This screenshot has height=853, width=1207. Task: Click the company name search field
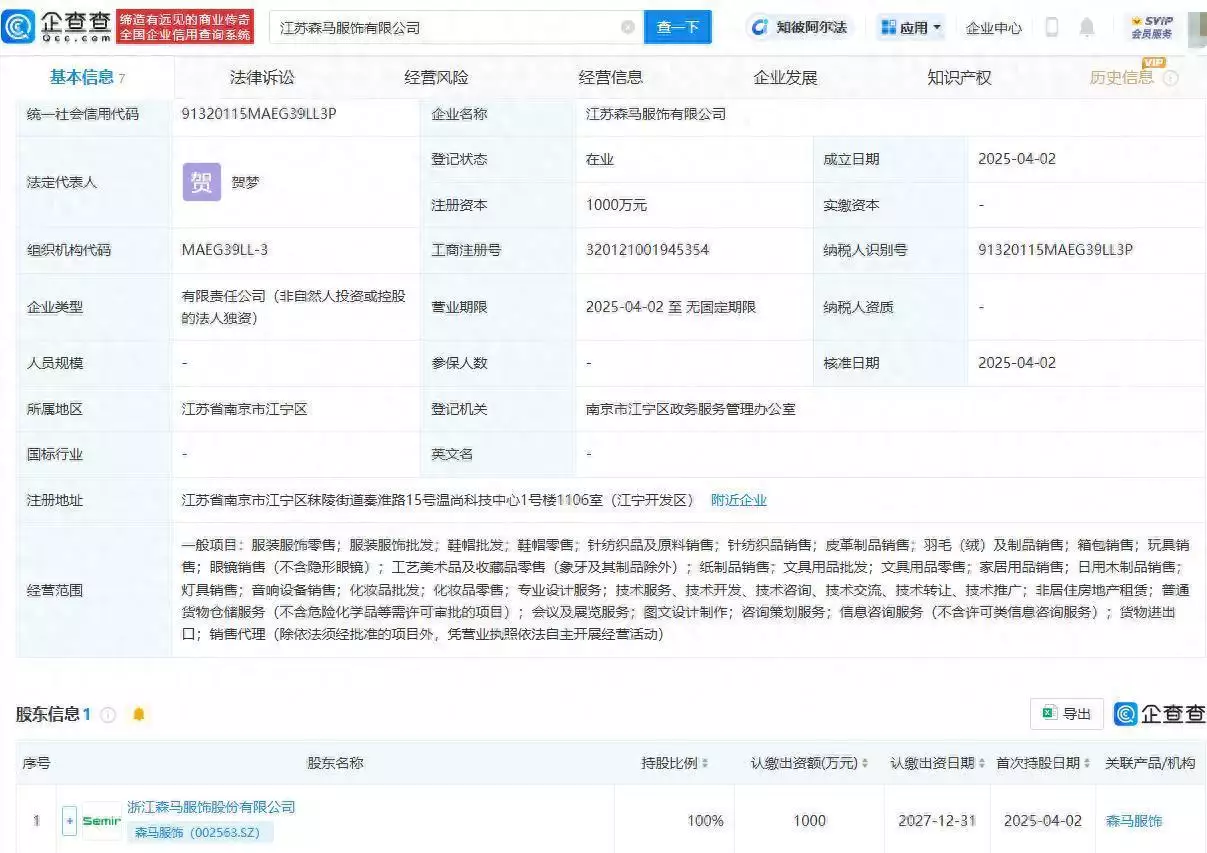coord(445,28)
